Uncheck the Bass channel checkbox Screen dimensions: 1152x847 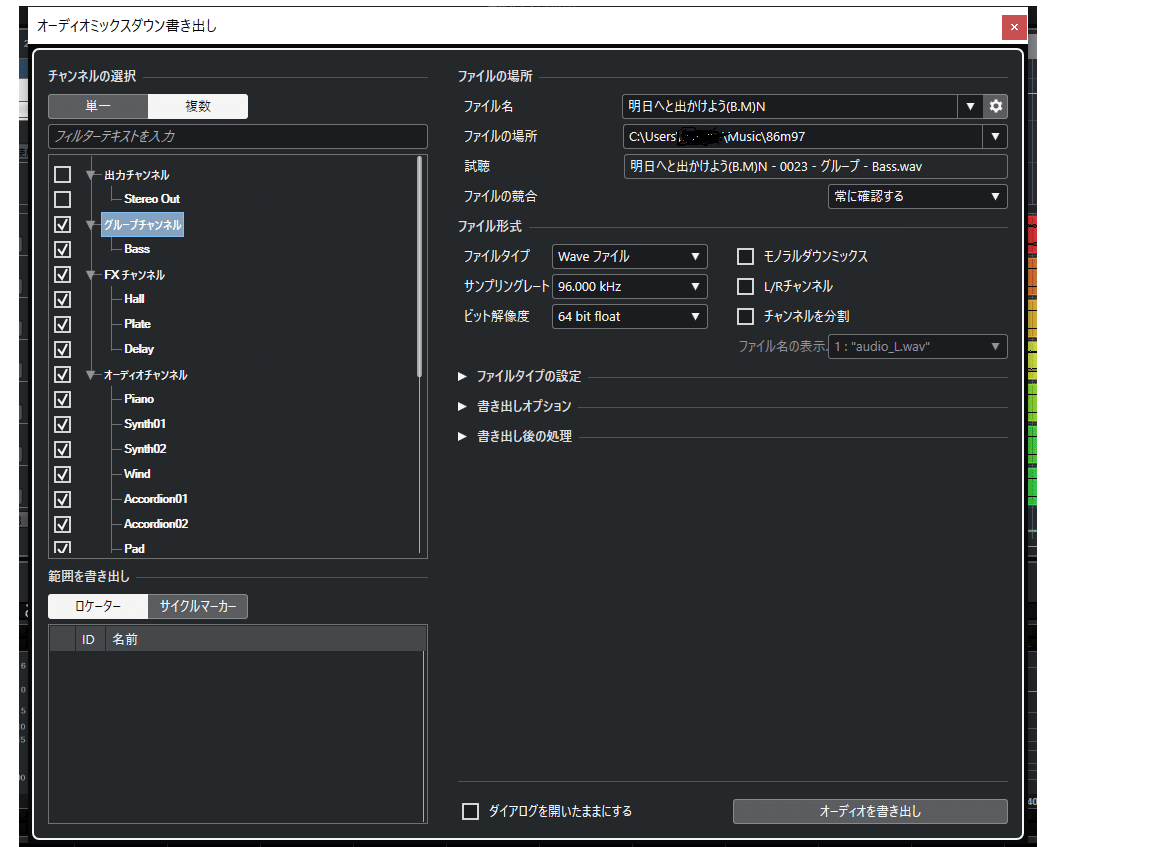62,250
